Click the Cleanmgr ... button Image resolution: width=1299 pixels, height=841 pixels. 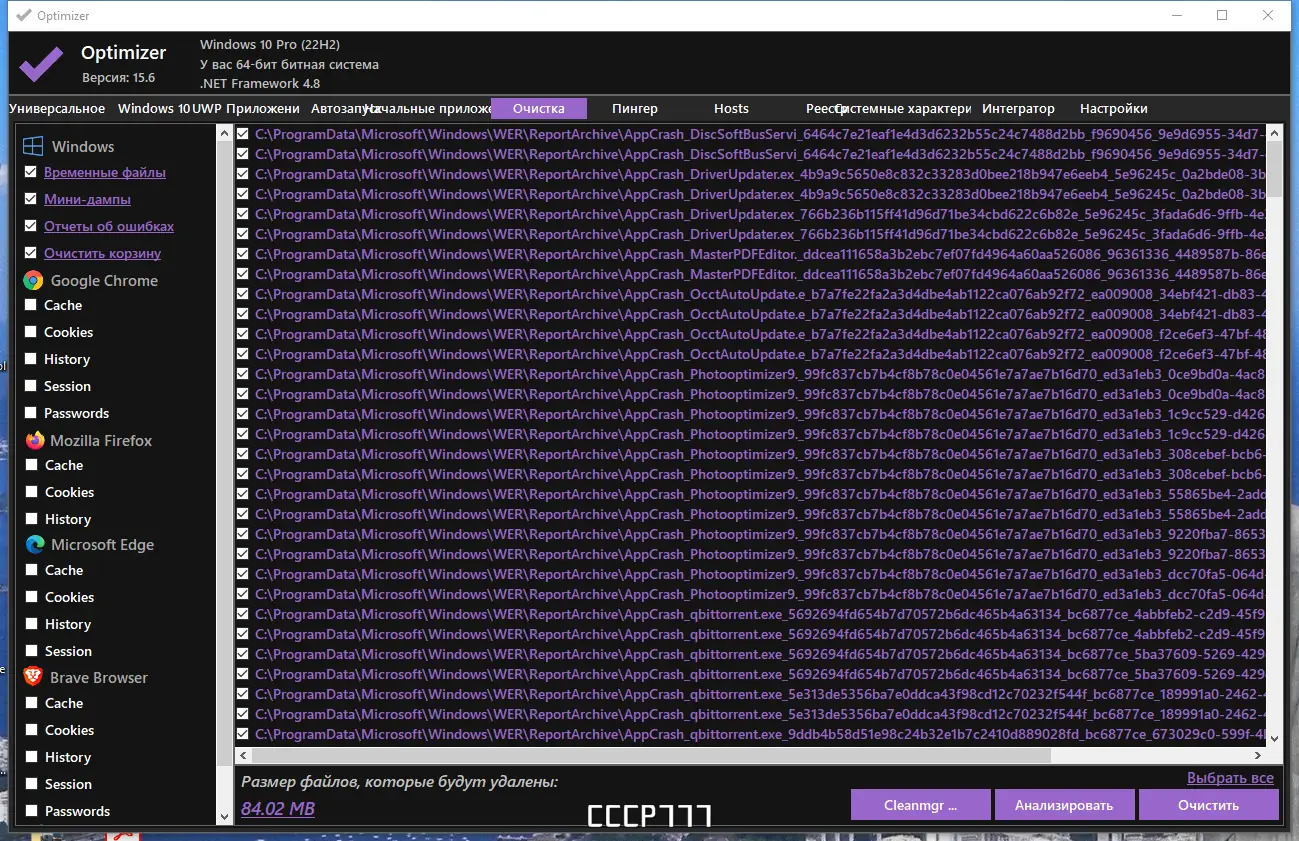point(921,805)
